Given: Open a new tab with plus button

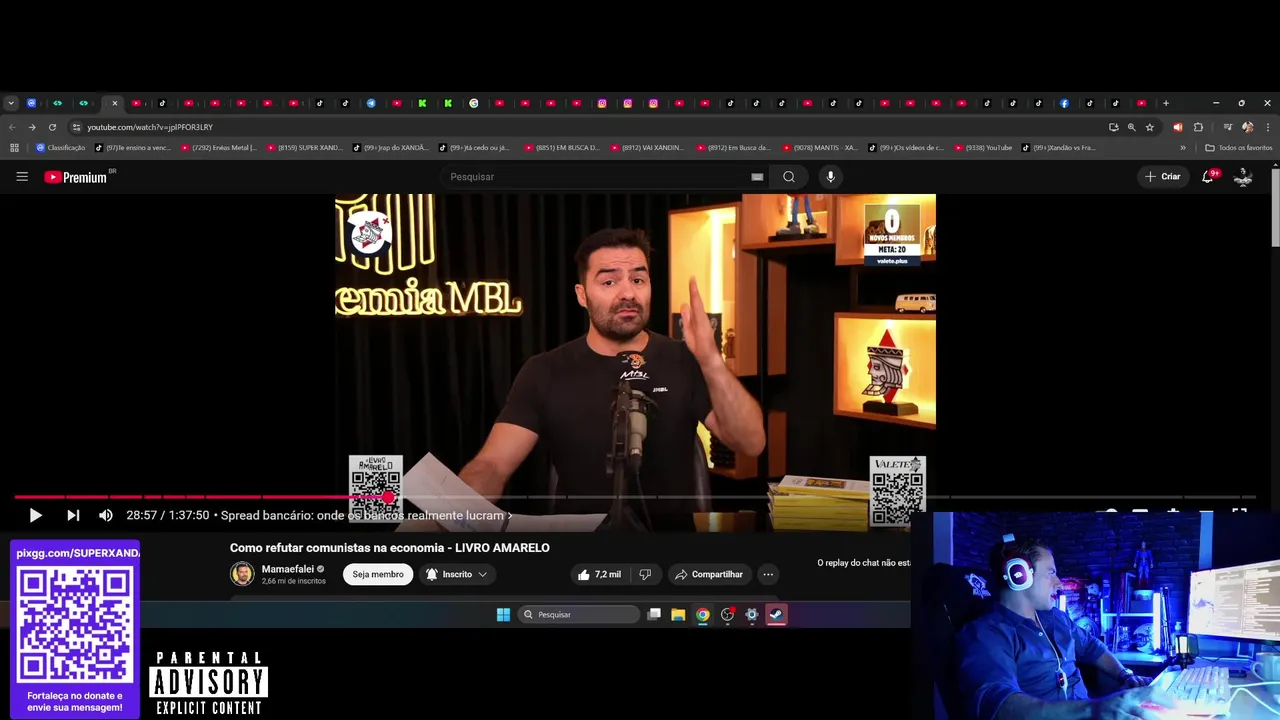Looking at the screenshot, I should 1165,103.
